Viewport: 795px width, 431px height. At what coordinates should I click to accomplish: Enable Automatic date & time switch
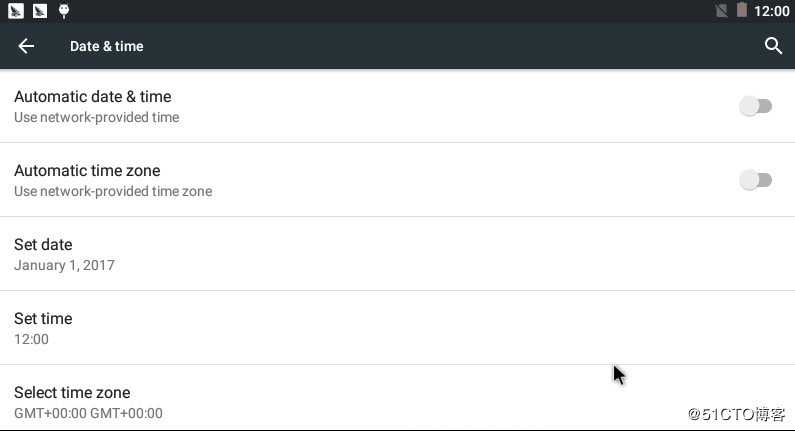[755, 106]
